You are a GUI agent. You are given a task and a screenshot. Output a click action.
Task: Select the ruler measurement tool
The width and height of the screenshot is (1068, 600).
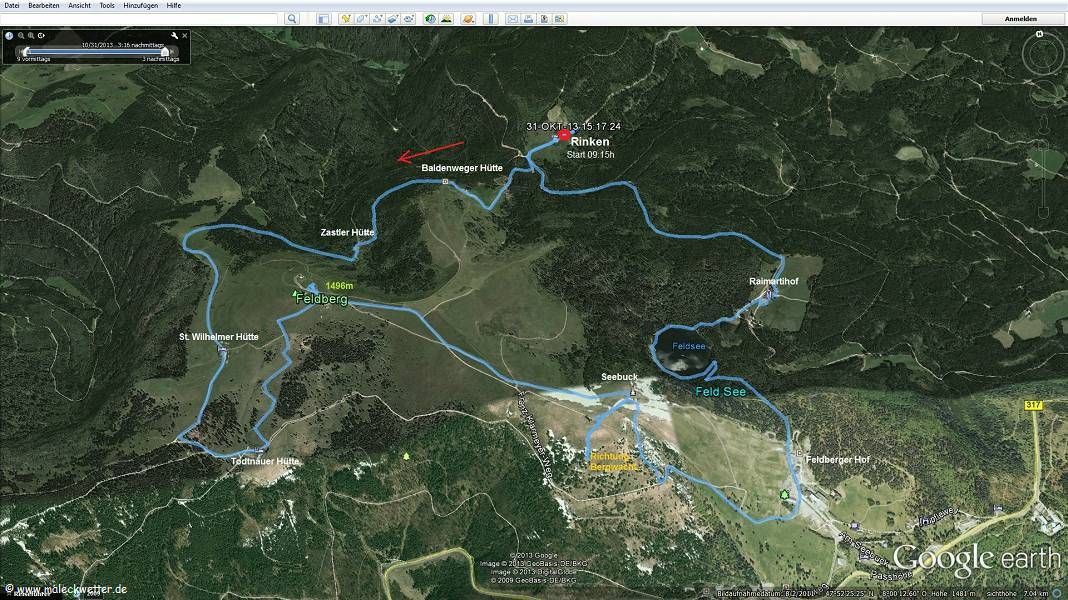pyautogui.click(x=489, y=19)
